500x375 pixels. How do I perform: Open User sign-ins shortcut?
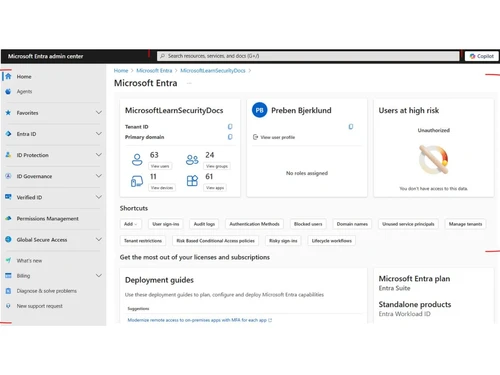click(x=166, y=224)
